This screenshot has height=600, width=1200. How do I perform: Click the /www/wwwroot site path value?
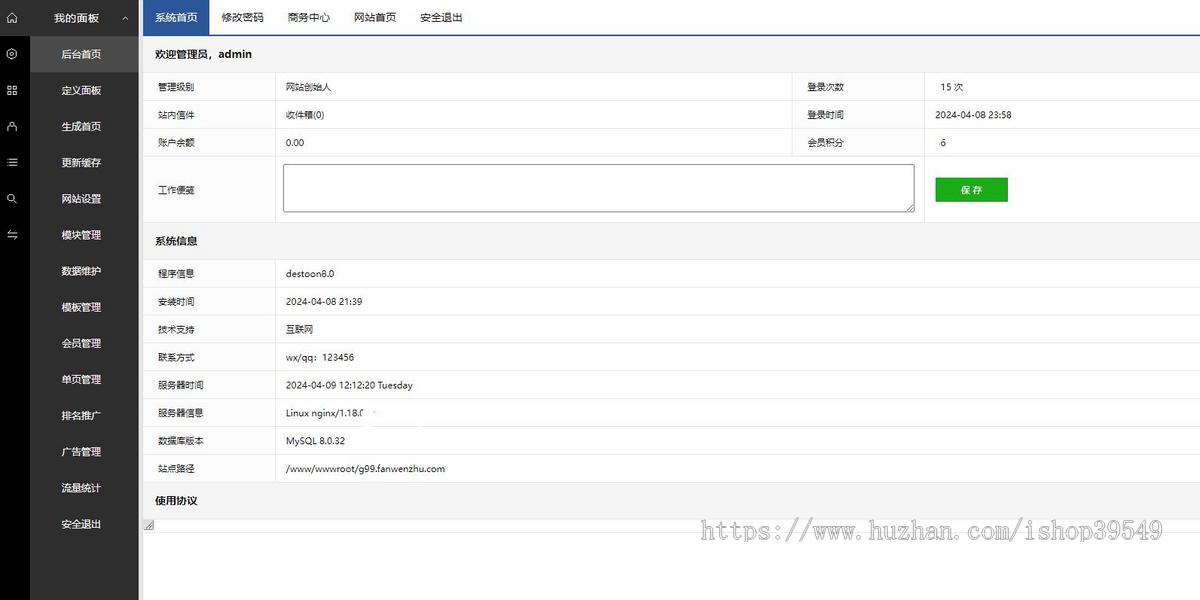tap(365, 469)
